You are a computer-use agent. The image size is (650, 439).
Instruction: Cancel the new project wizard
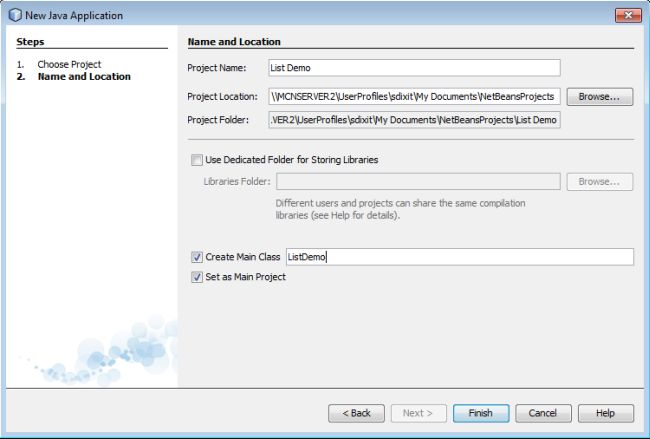[543, 413]
